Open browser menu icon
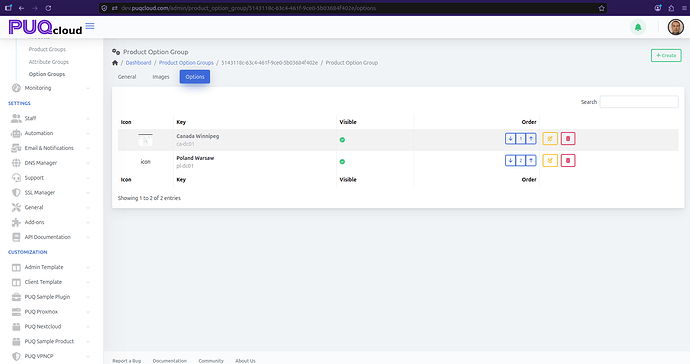This screenshot has height=364, width=690. 684,8
